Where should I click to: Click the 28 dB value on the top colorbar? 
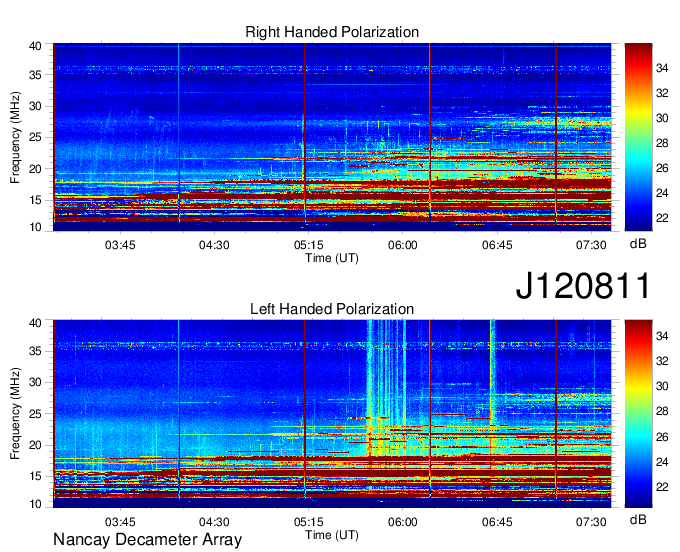pos(662,143)
